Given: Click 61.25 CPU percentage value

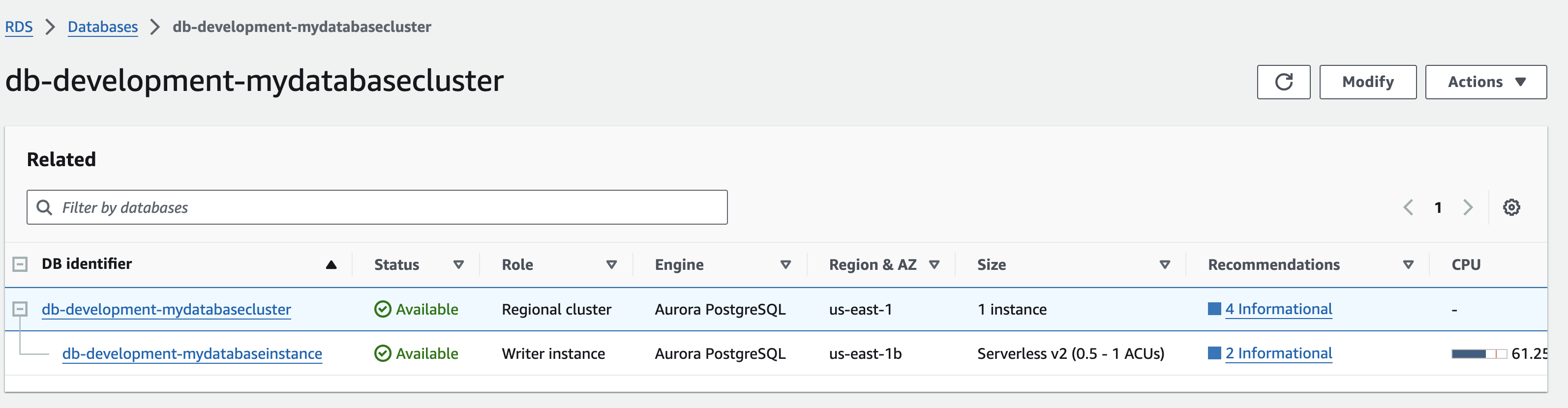Looking at the screenshot, I should point(1529,353).
